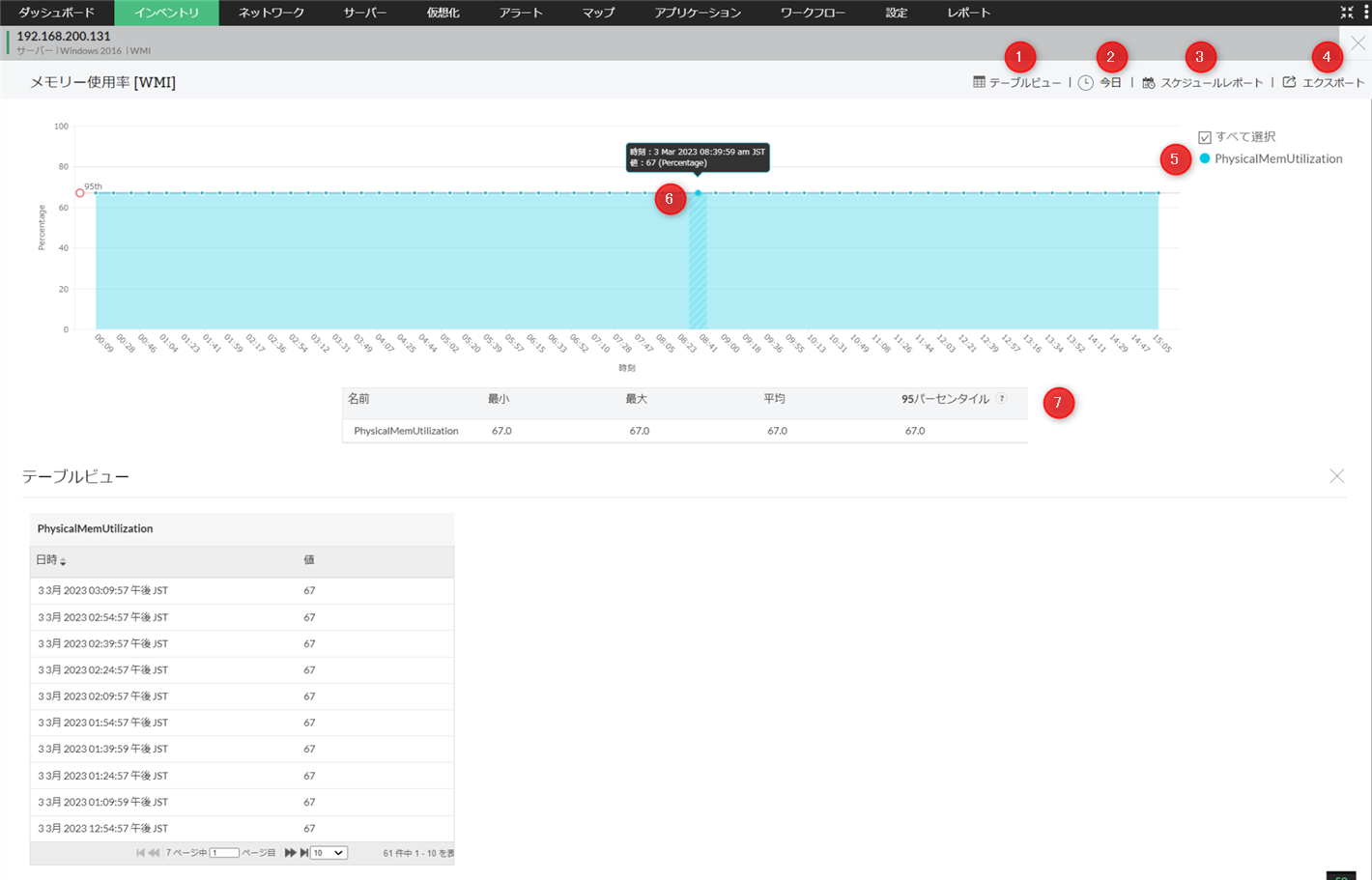The image size is (1372, 880).
Task: Click the 95th percentile marker circle
Action: tap(80, 193)
